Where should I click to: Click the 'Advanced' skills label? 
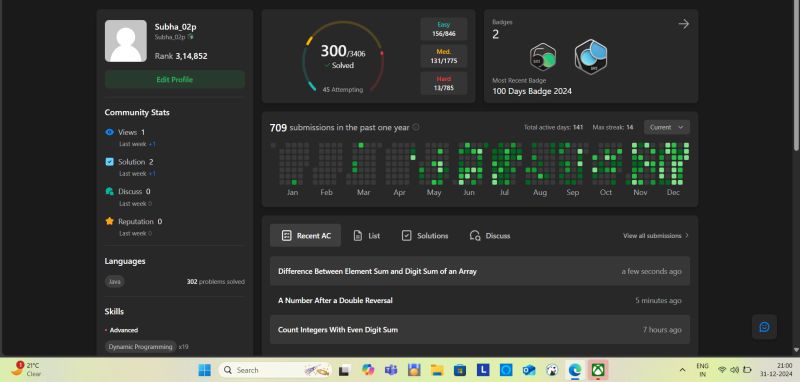124,330
